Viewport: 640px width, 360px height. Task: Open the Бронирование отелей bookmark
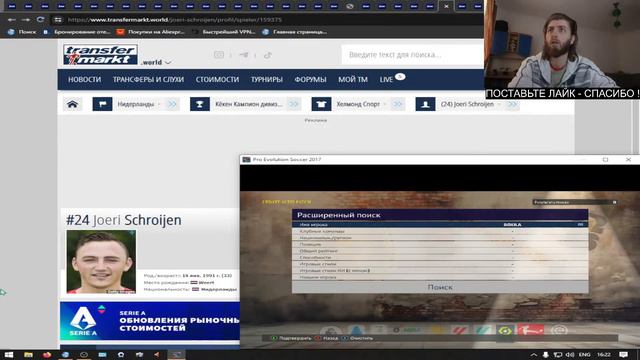click(76, 32)
